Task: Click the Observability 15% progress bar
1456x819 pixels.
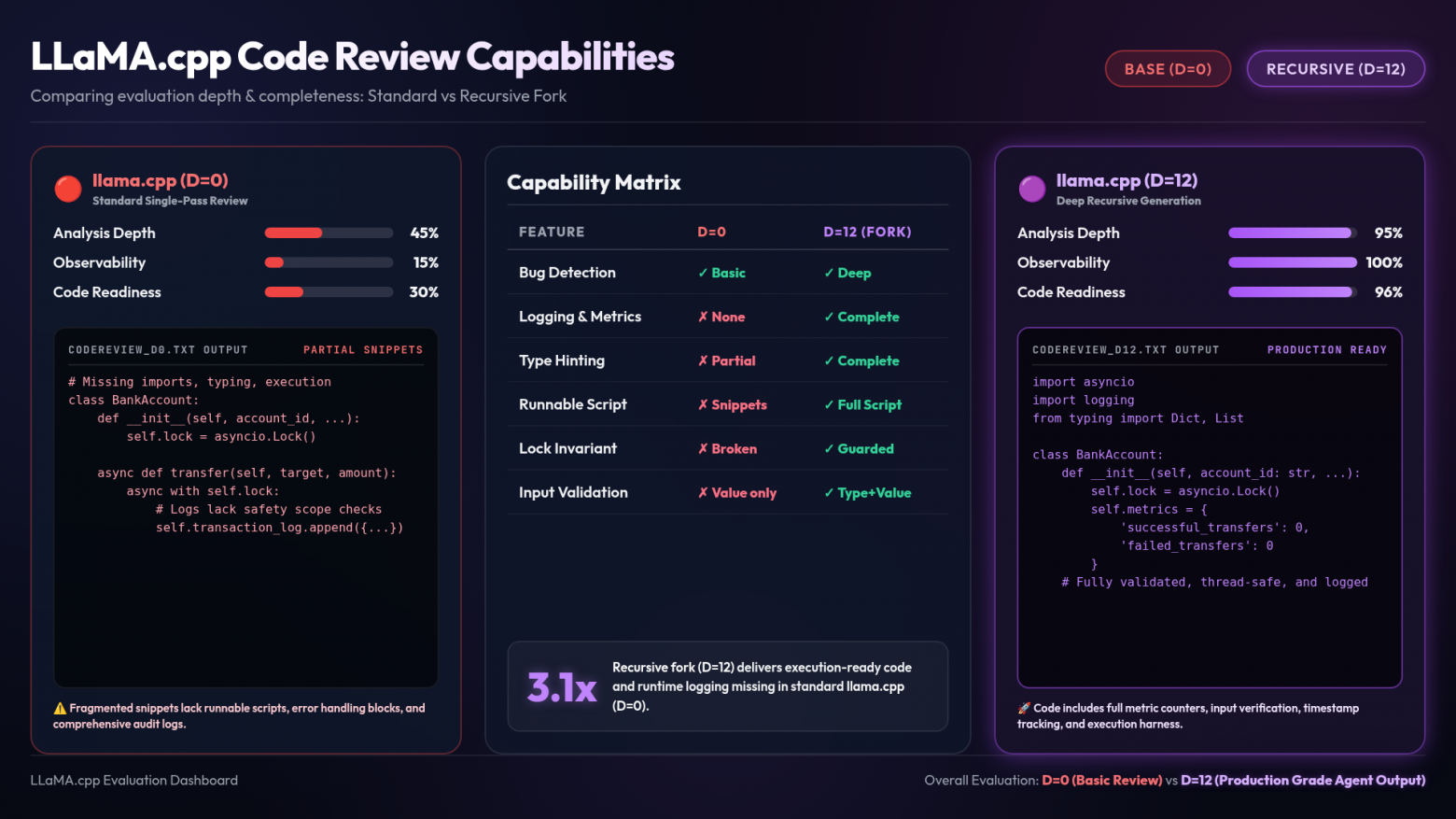Action: (x=329, y=262)
